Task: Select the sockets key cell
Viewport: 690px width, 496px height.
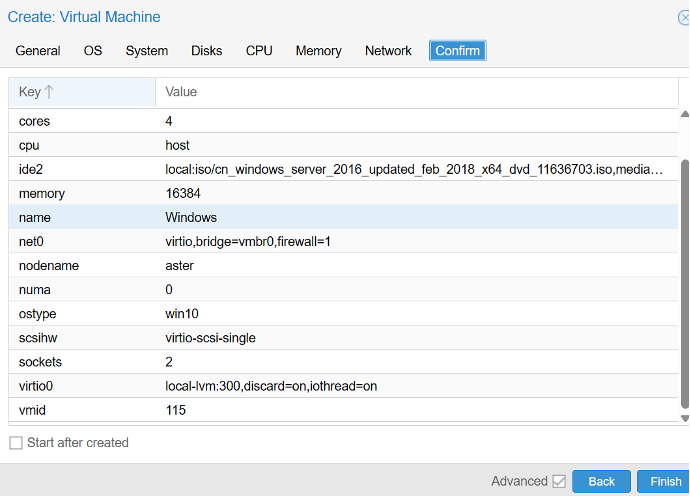Action: 82,362
